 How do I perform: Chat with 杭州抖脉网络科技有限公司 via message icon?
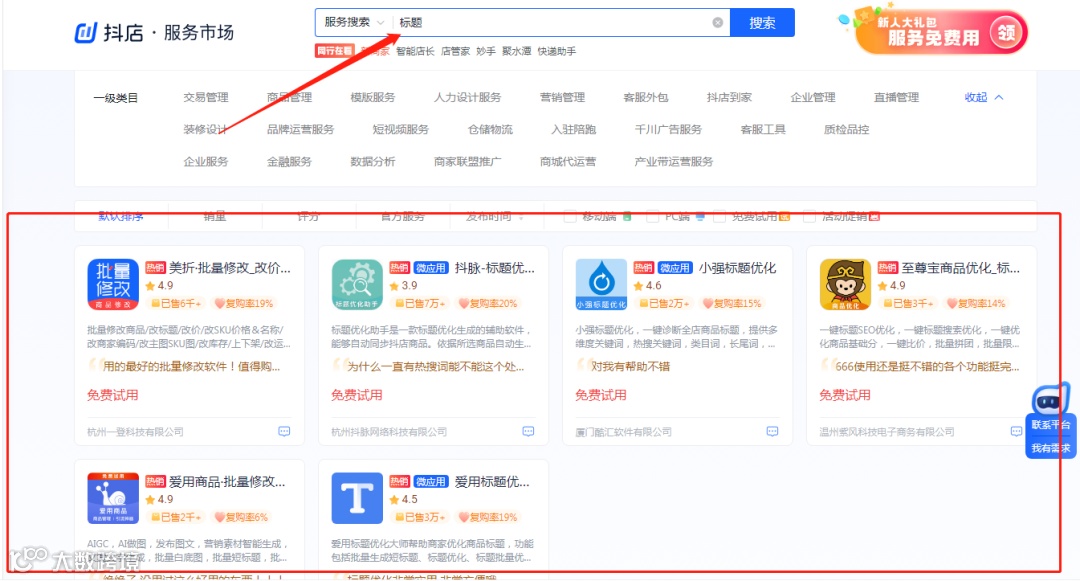click(528, 432)
